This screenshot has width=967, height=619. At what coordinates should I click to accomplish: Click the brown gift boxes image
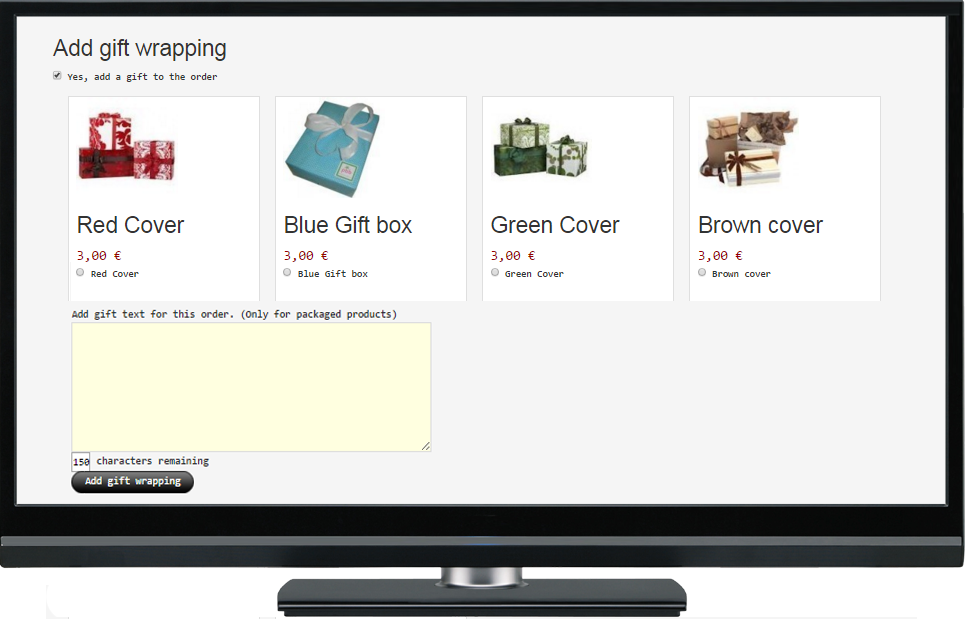[x=749, y=149]
